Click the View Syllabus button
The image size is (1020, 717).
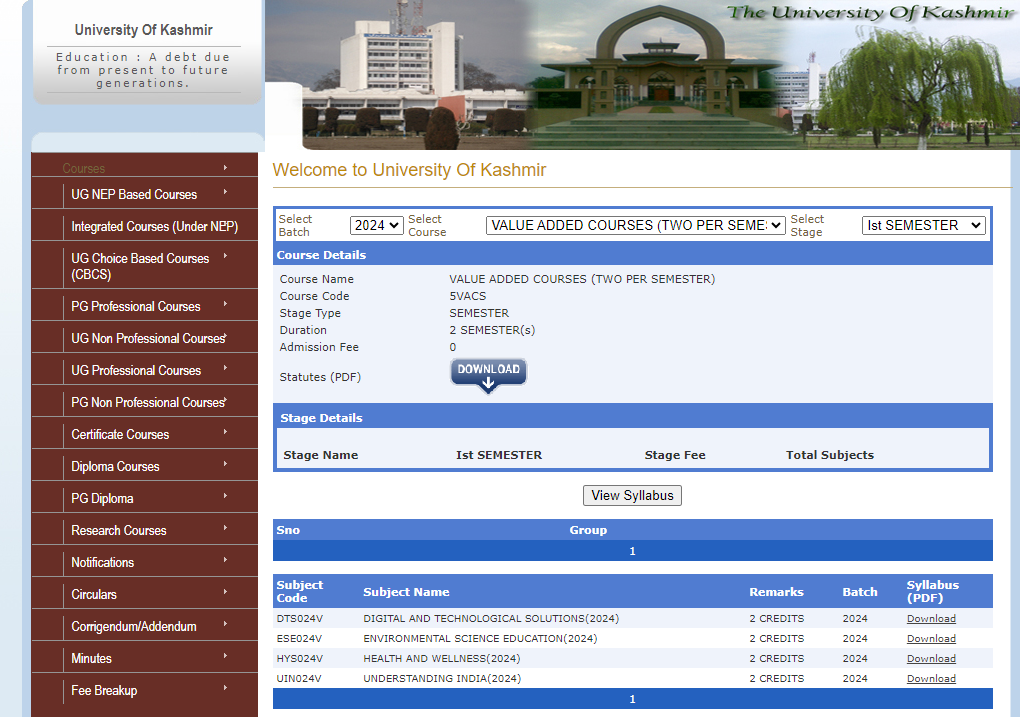tap(632, 495)
